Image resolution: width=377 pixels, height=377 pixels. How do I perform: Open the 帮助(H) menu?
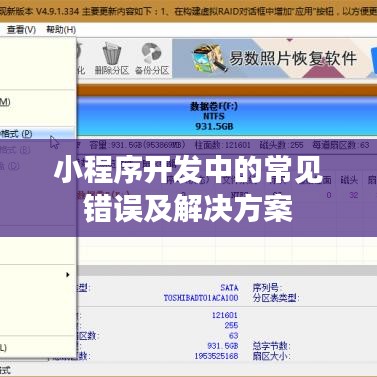pyautogui.click(x=61, y=30)
